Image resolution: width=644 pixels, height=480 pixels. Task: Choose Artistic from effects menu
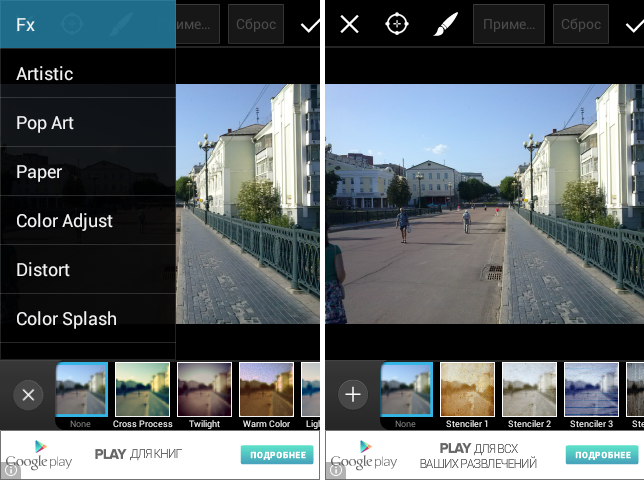coord(87,74)
